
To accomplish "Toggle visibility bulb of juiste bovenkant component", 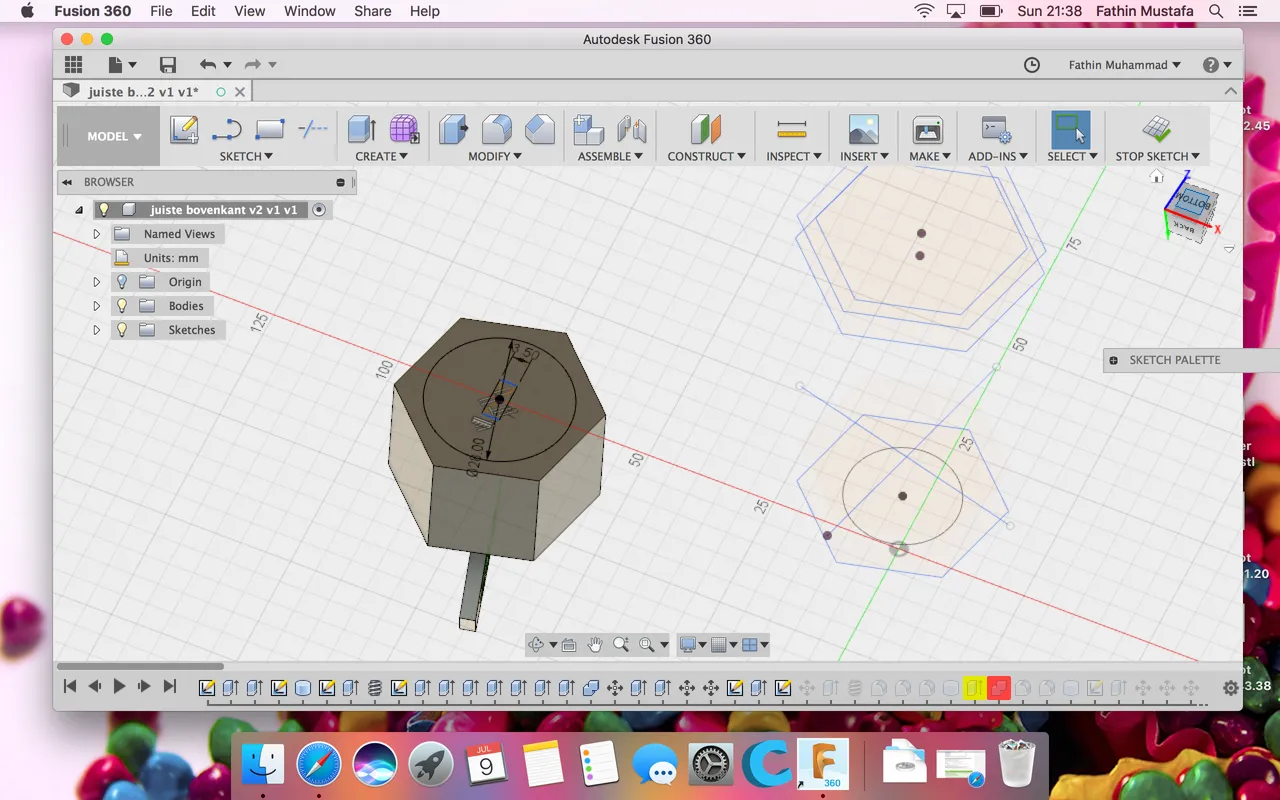I will 103,210.
